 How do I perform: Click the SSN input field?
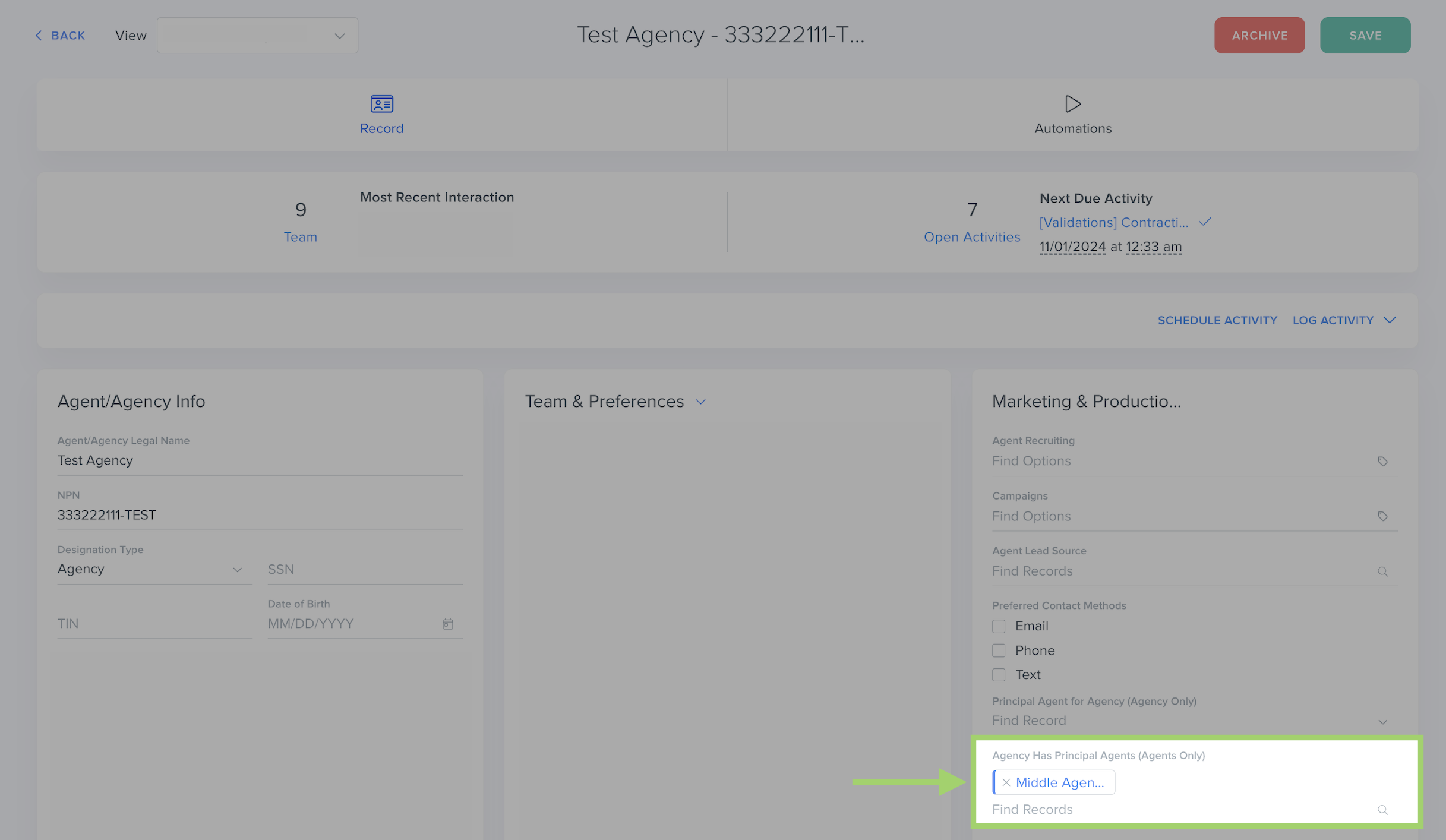pyautogui.click(x=364, y=569)
